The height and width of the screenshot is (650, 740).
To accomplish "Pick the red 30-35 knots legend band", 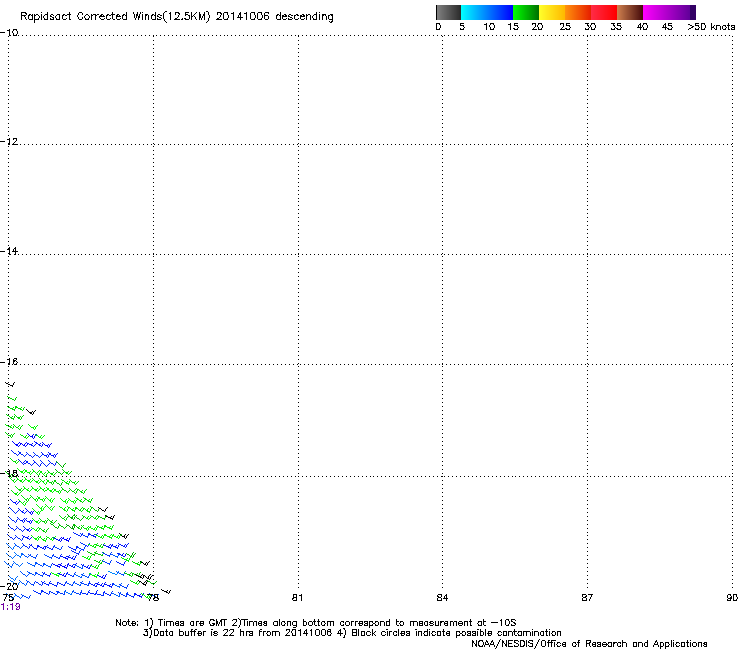I will point(604,12).
